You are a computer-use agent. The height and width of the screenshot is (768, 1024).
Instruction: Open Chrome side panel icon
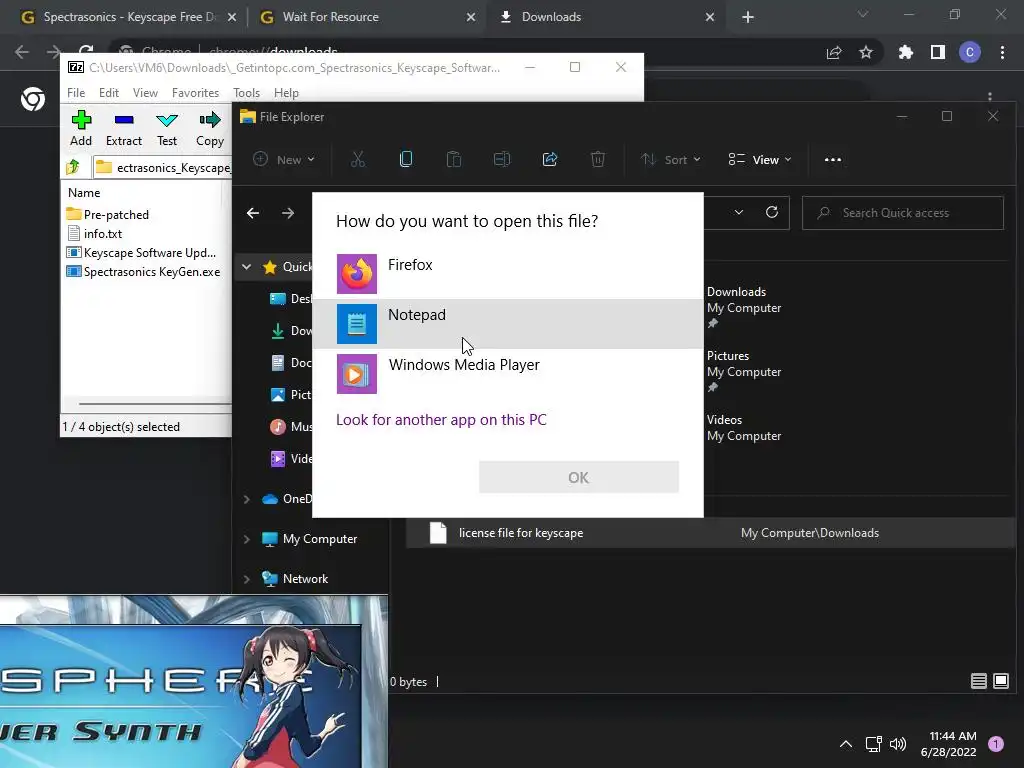[x=938, y=52]
